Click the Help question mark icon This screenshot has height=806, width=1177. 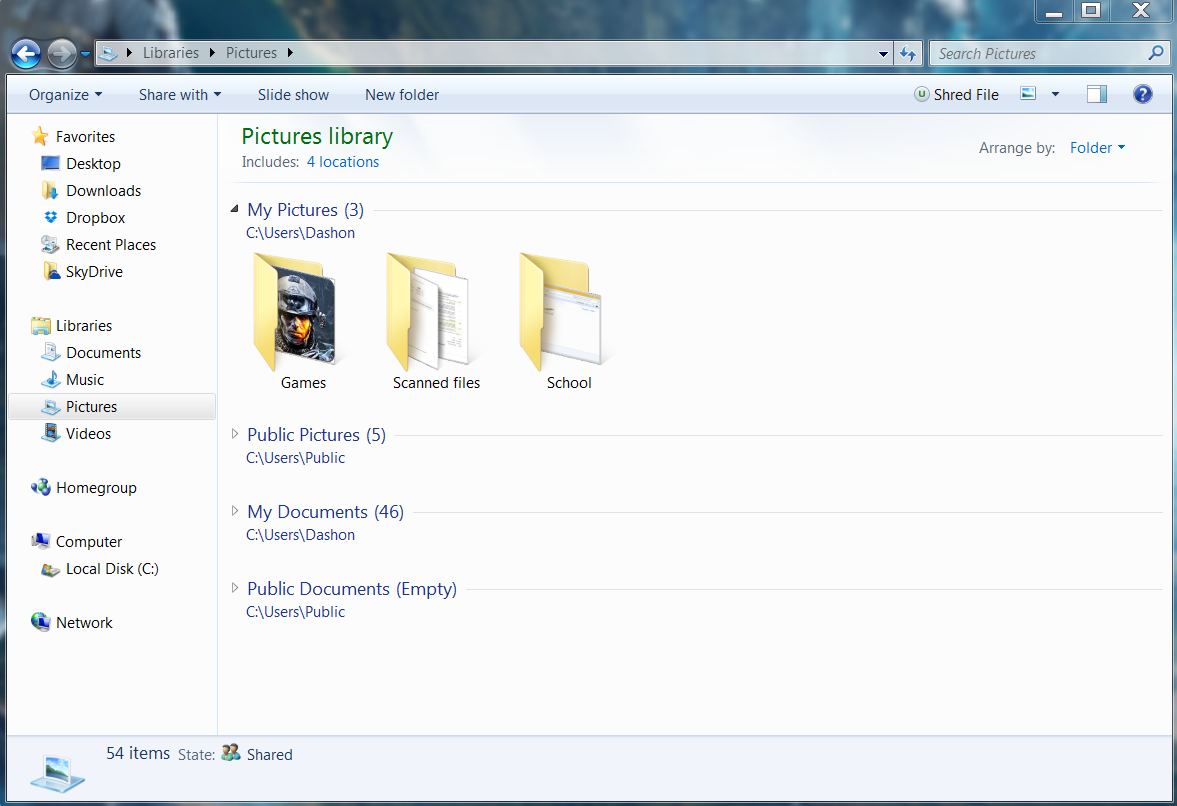click(1142, 94)
